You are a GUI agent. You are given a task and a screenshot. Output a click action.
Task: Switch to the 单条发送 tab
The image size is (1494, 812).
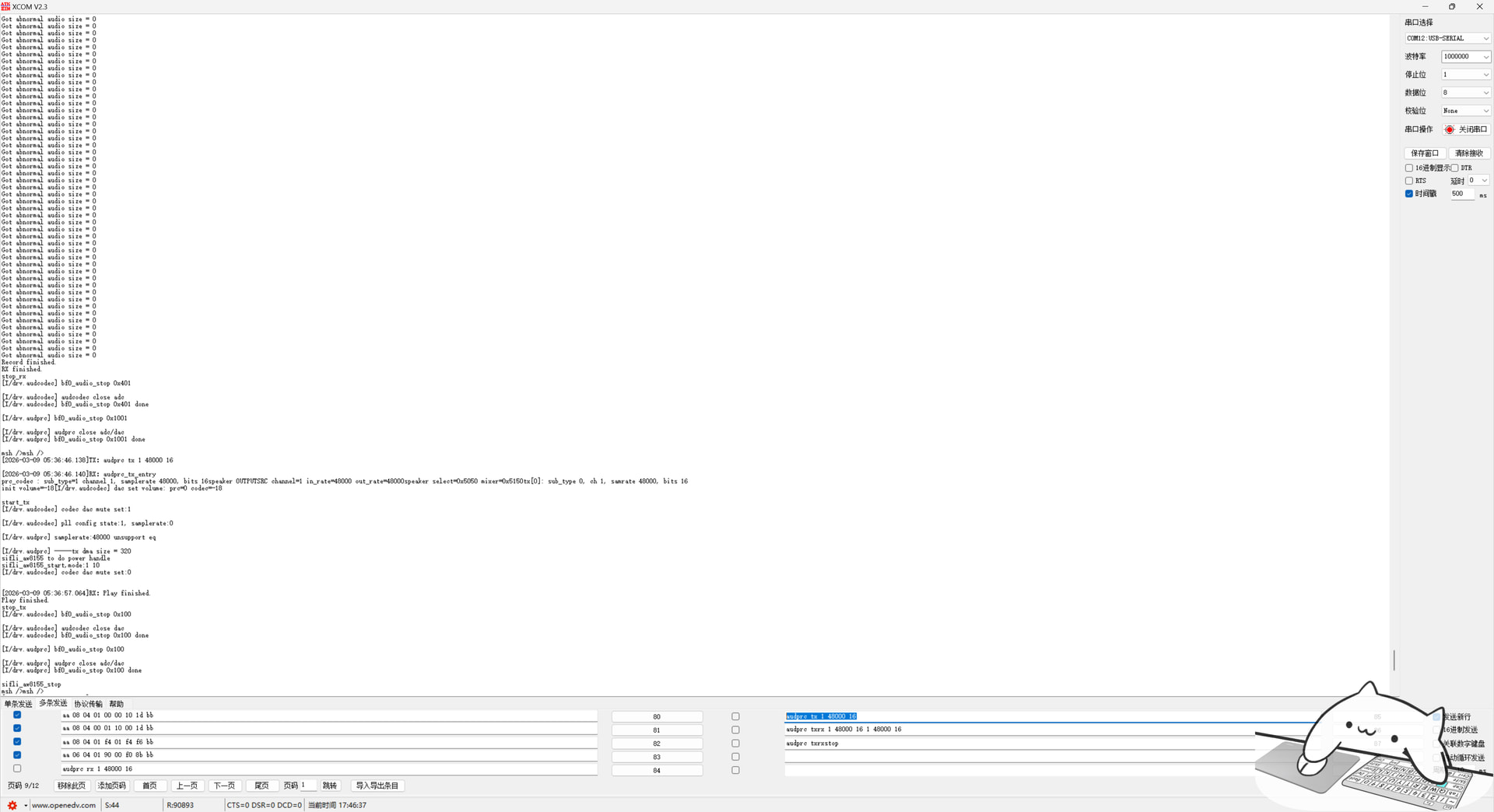[18, 704]
